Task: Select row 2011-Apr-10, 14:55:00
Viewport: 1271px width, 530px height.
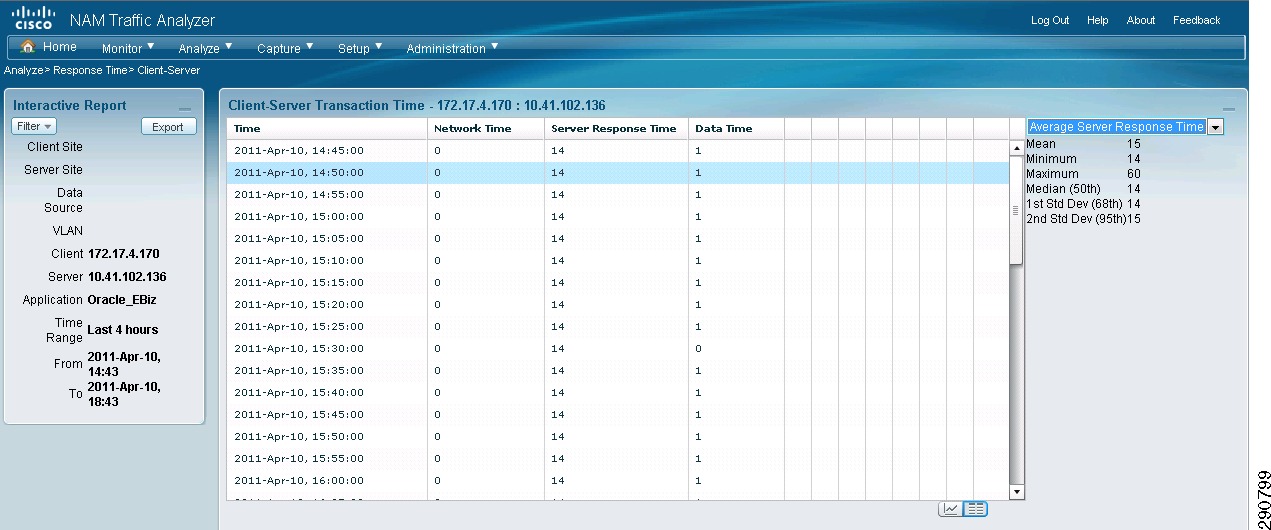Action: coord(618,194)
